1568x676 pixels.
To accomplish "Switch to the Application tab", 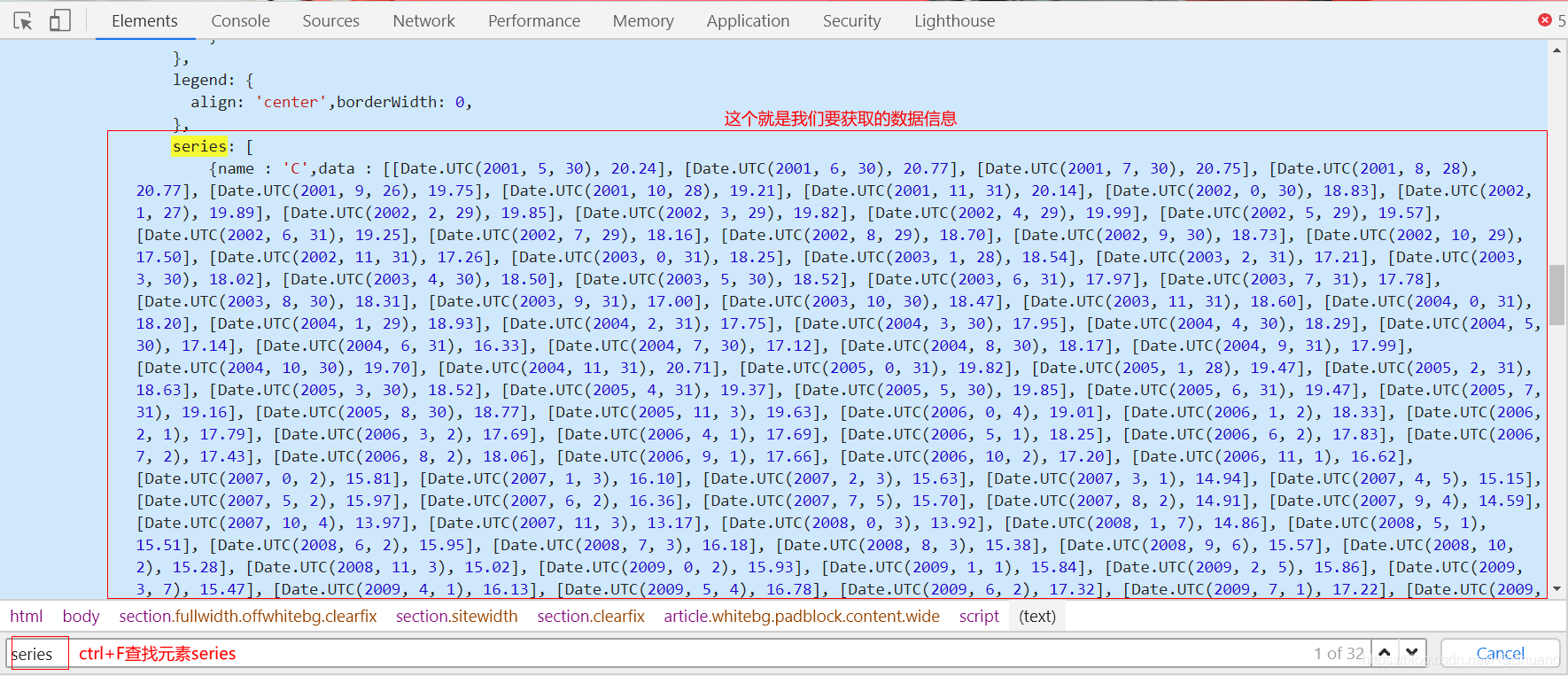I will click(748, 20).
